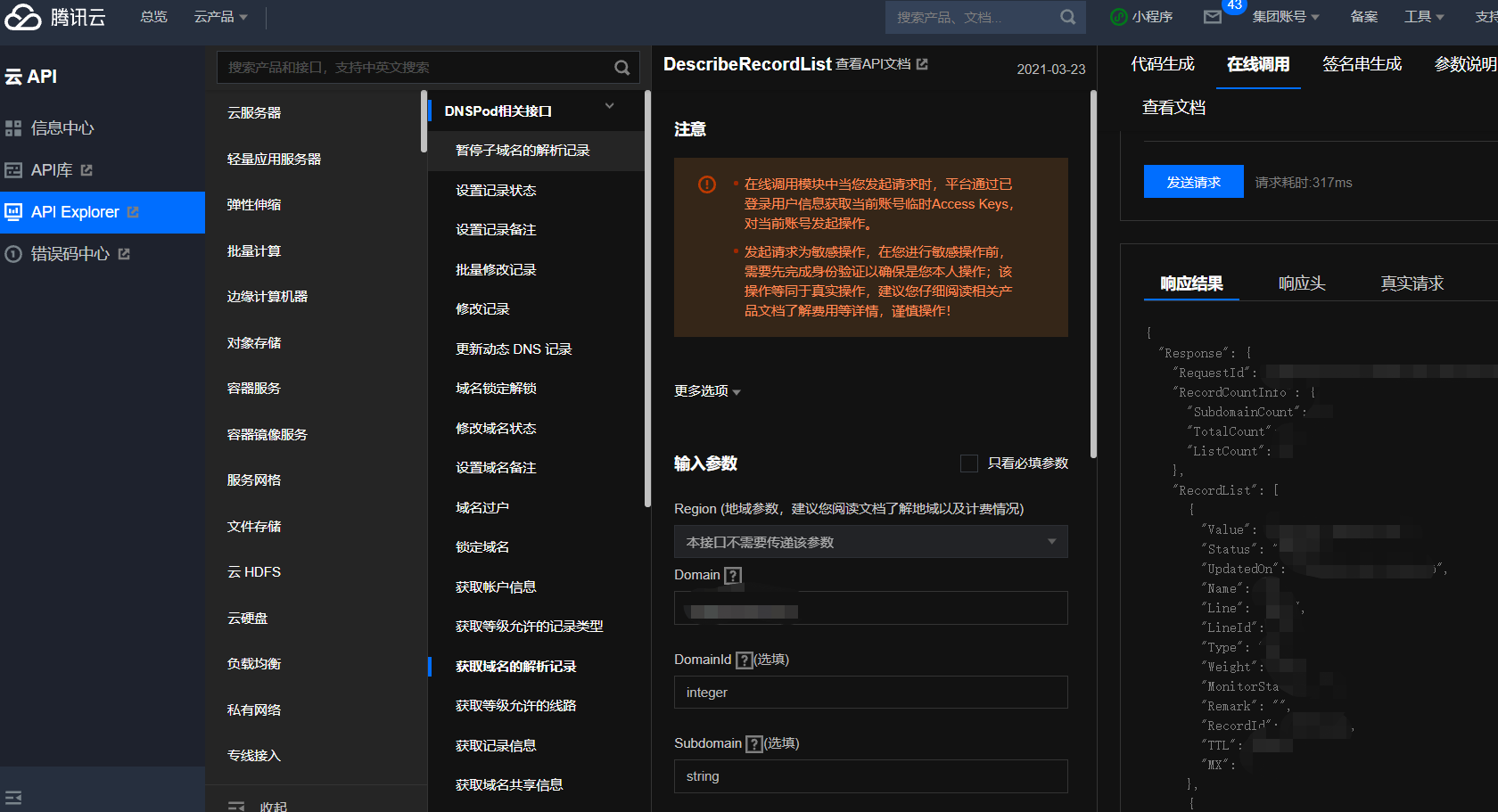Open 总览 in top navigation
This screenshot has width=1498, height=812.
coord(154,17)
